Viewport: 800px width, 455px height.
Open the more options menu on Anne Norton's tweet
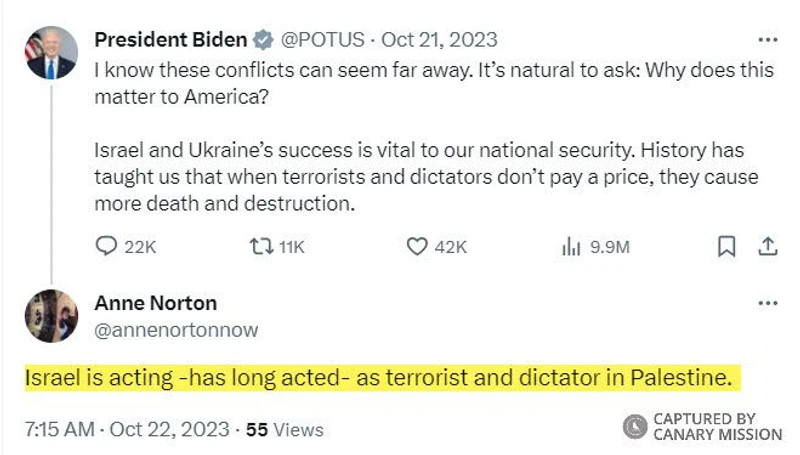(767, 303)
